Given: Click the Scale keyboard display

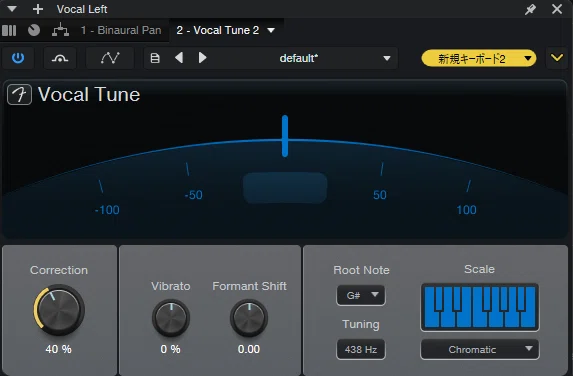Looking at the screenshot, I should pyautogui.click(x=480, y=307).
